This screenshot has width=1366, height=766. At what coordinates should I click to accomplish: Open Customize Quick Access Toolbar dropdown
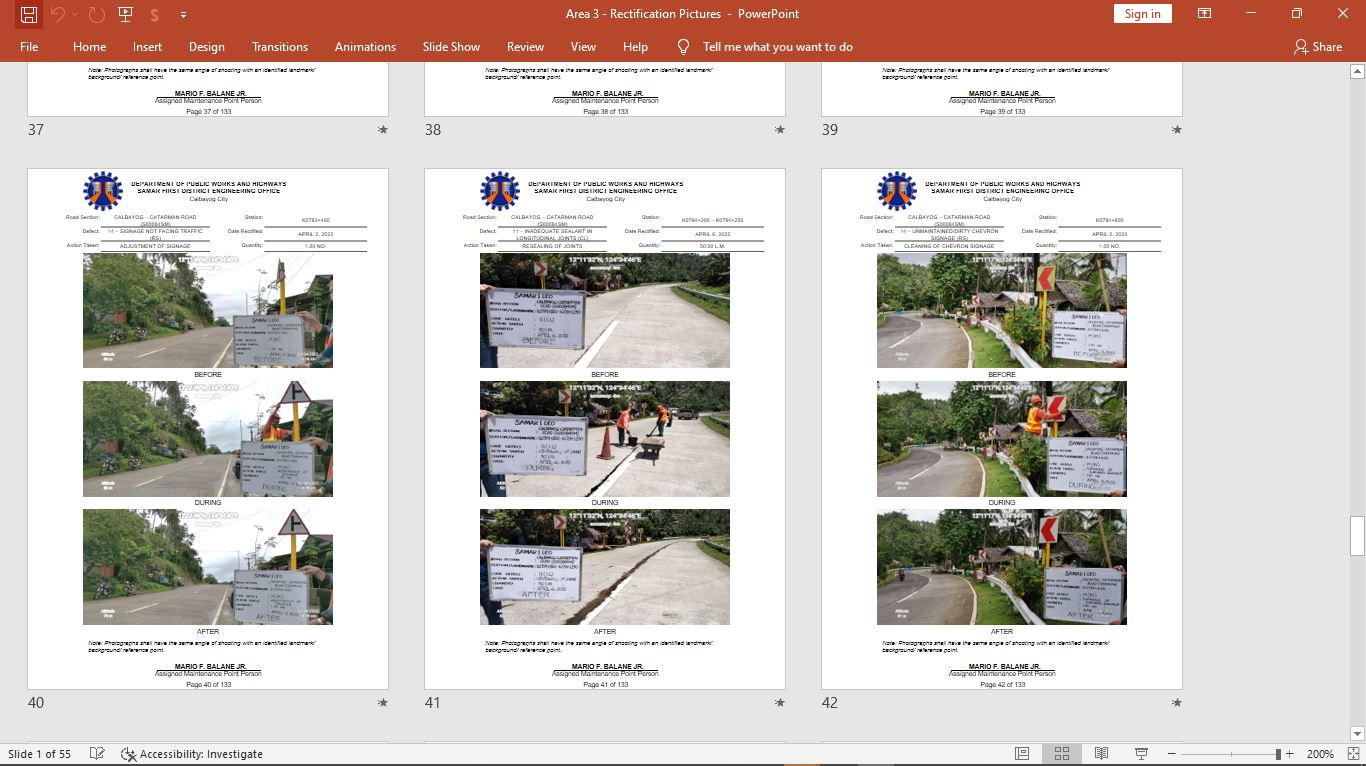tap(183, 15)
